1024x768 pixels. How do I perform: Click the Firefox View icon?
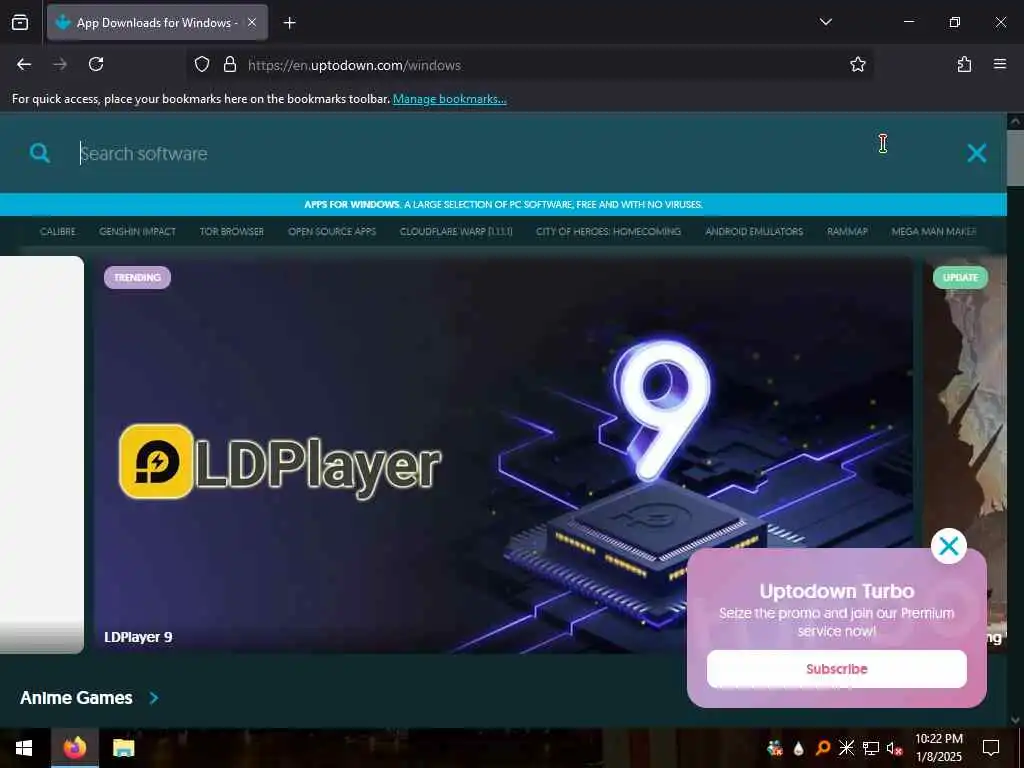pyautogui.click(x=20, y=22)
